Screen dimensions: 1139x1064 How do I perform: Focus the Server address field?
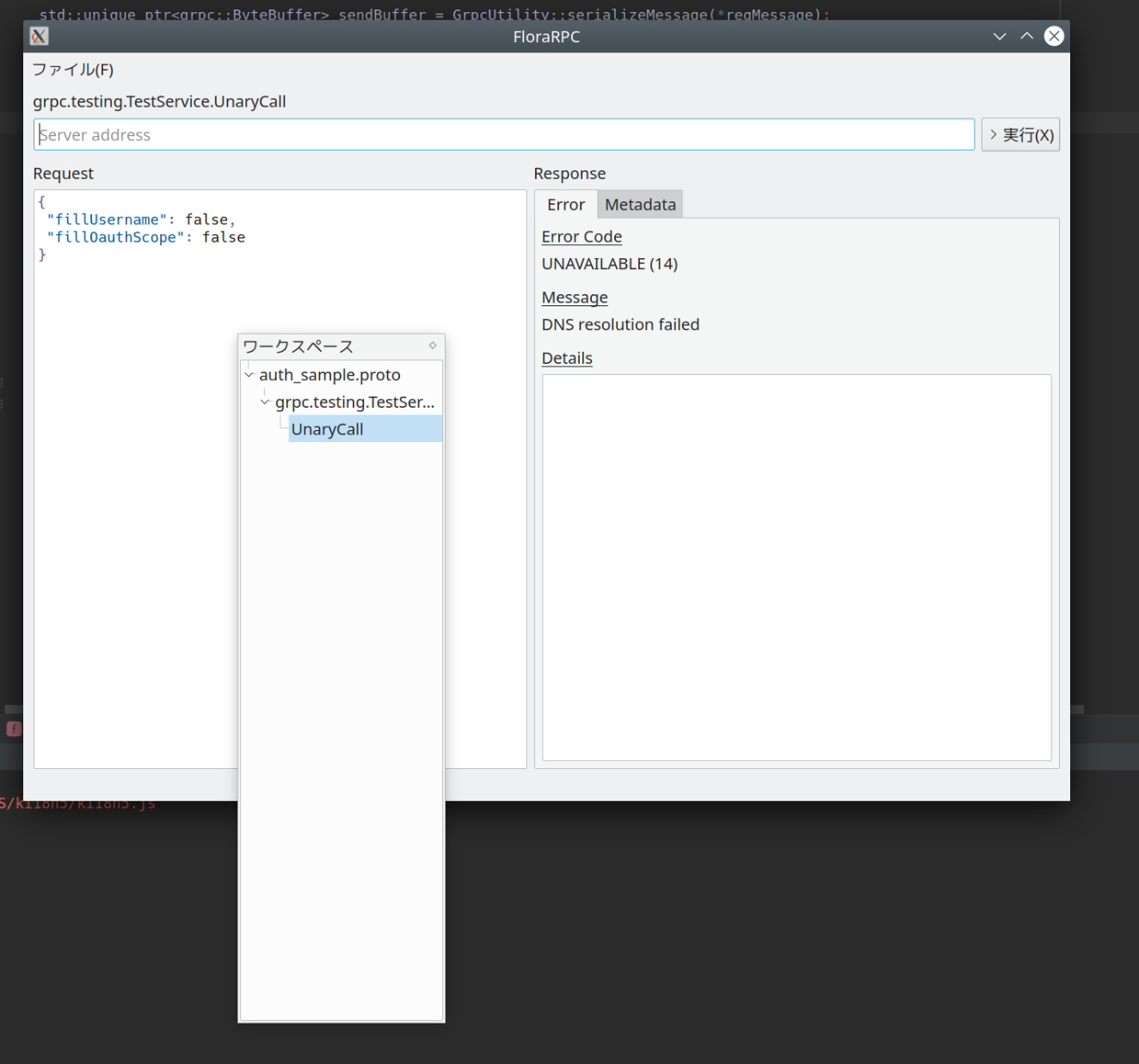coord(503,135)
